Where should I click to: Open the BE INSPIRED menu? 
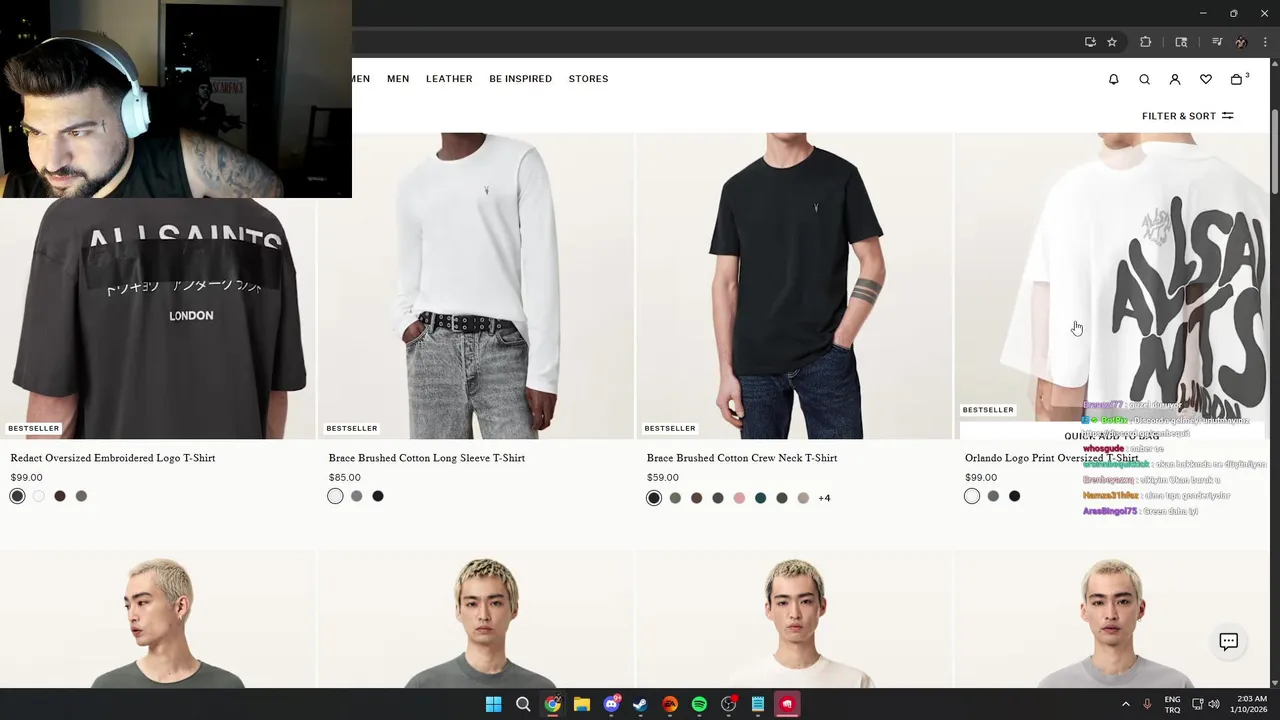click(520, 79)
